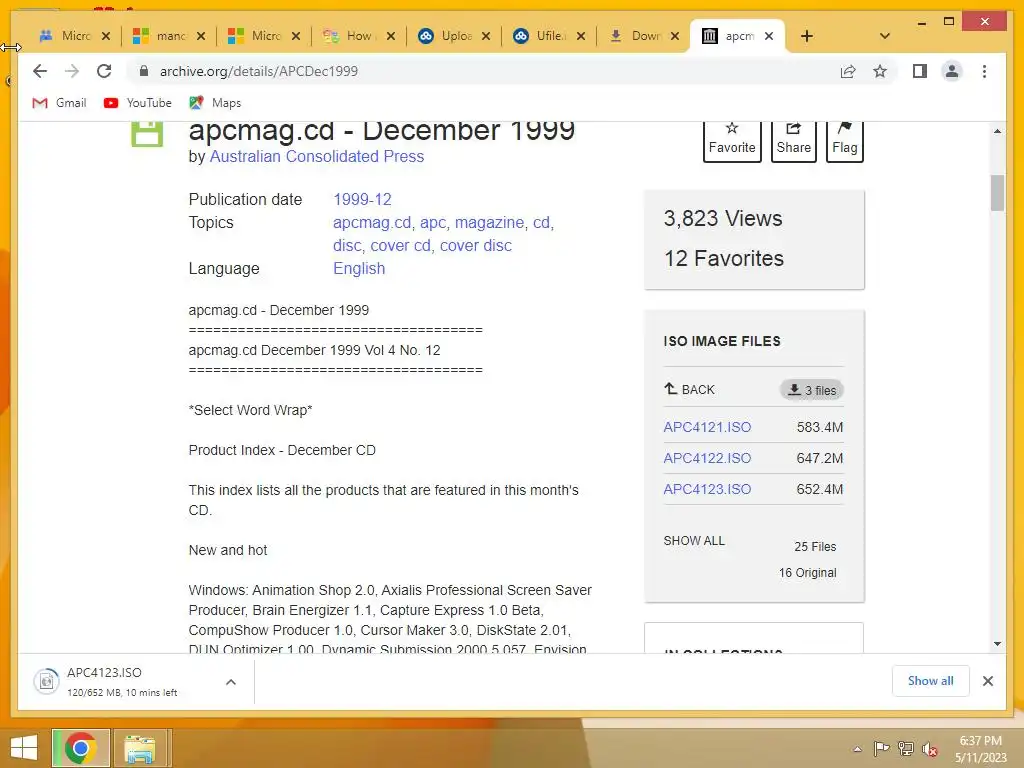This screenshot has width=1024, height=768.
Task: Click the address bar padlock icon
Action: [x=144, y=71]
